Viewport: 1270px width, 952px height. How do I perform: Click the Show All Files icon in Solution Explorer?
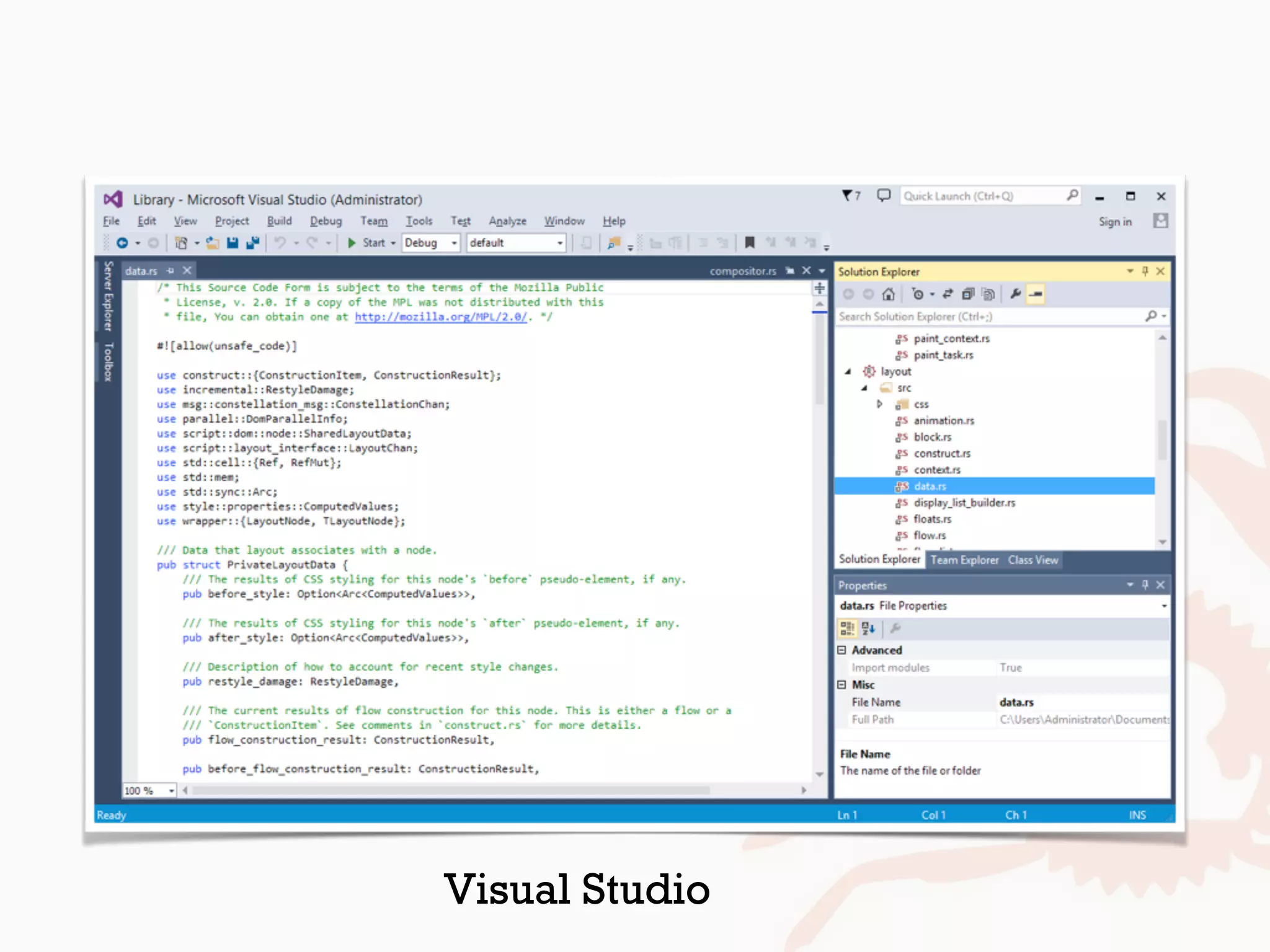(988, 294)
